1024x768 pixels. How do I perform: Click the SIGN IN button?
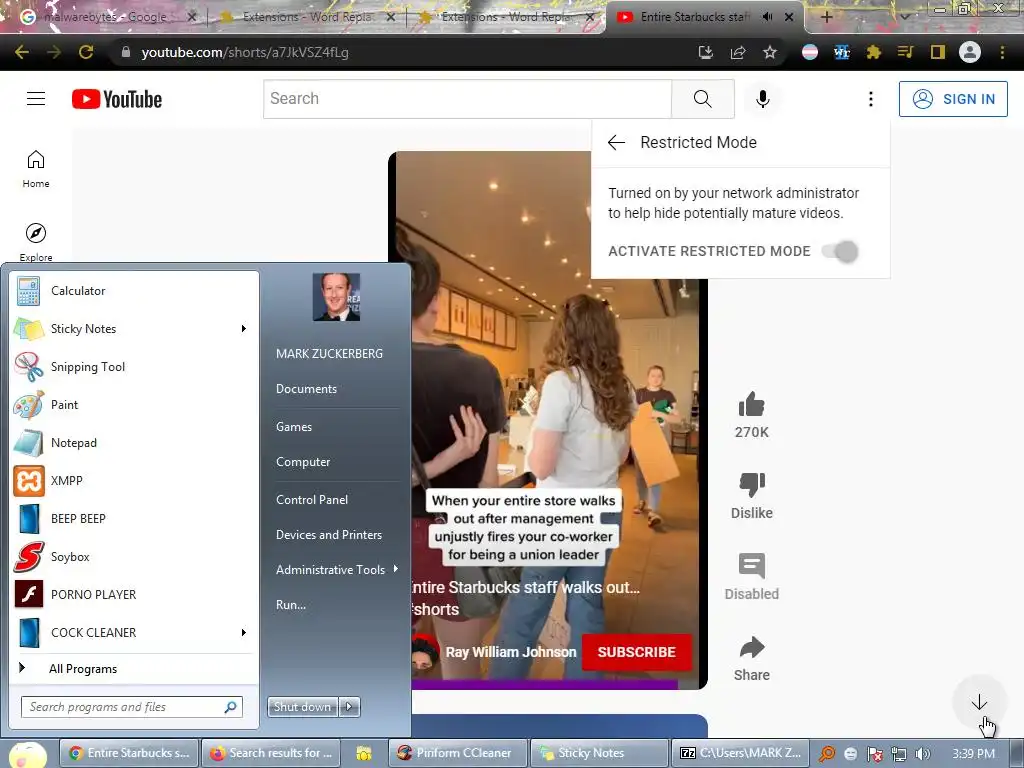coord(953,99)
